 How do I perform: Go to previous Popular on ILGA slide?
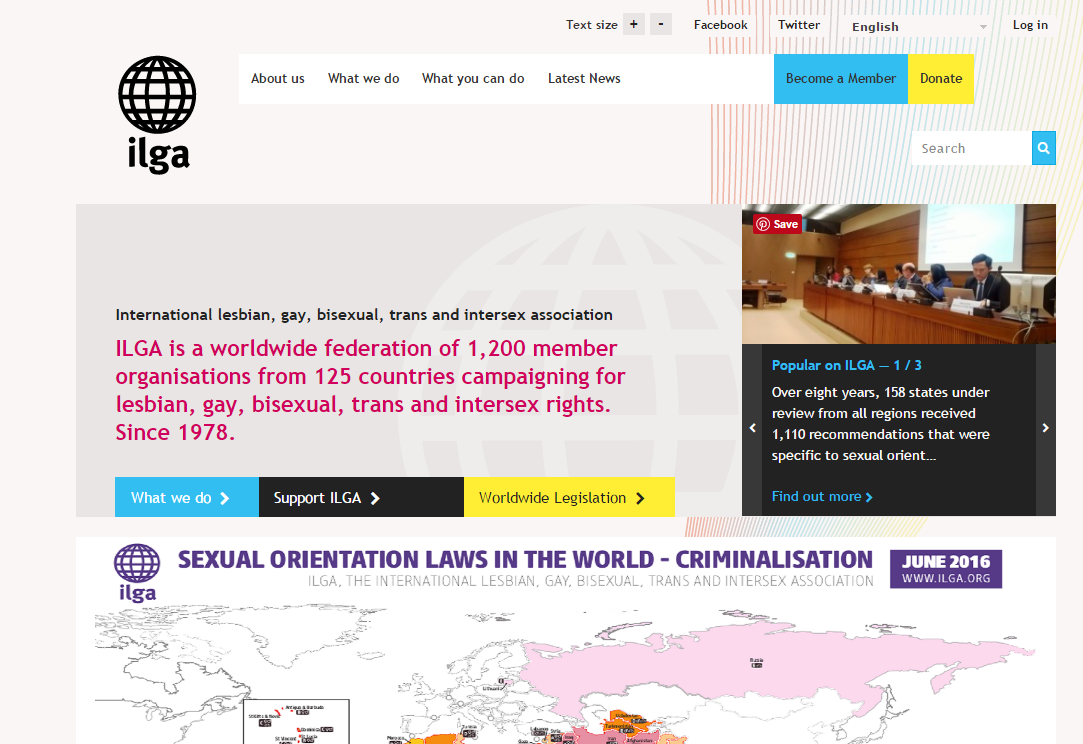tap(752, 428)
